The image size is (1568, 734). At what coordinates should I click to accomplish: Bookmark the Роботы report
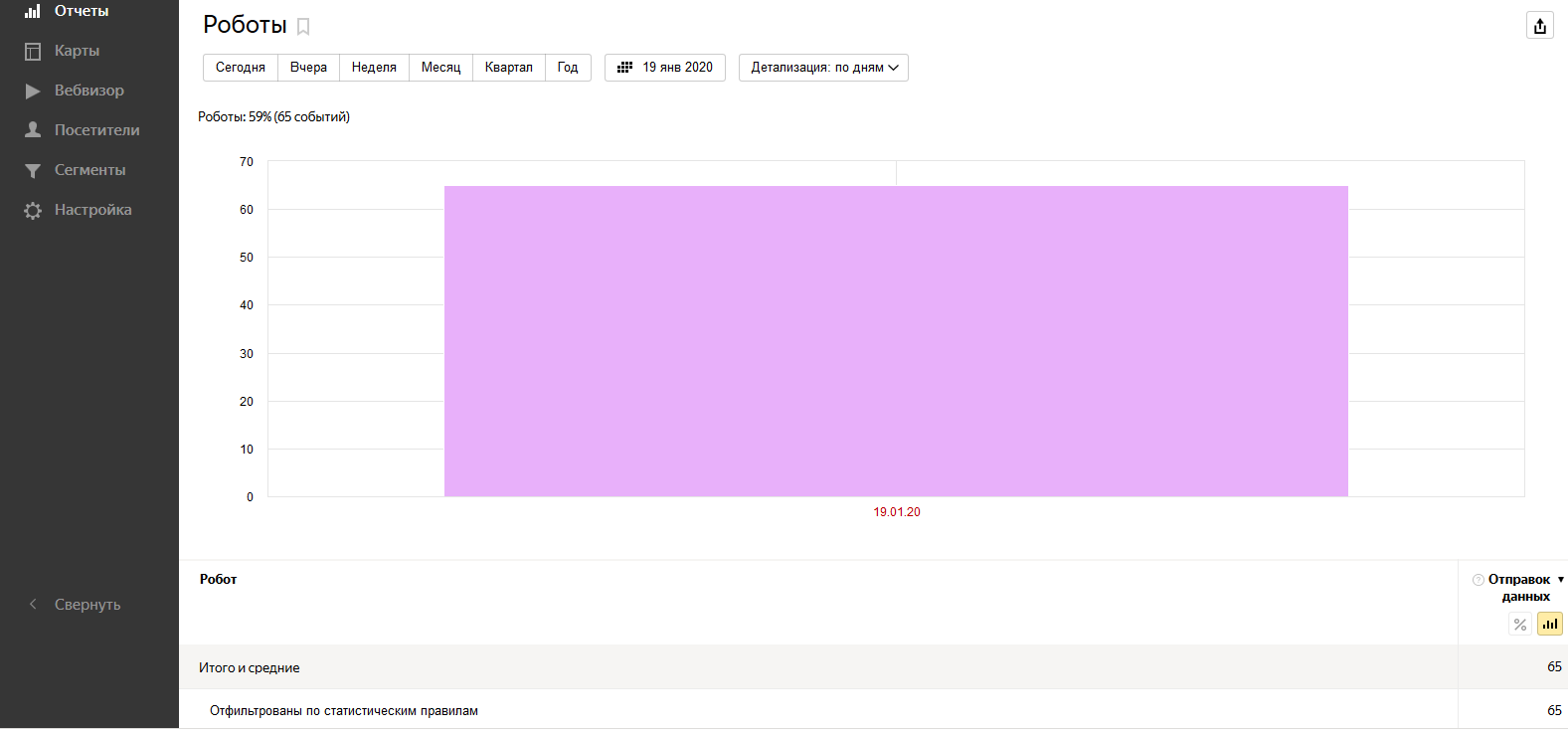pyautogui.click(x=303, y=27)
